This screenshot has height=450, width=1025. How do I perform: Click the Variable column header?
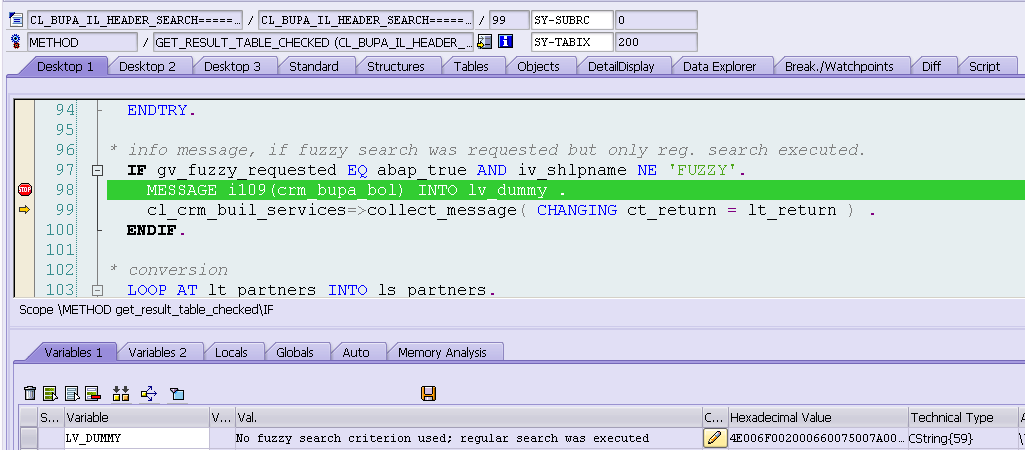click(x=136, y=417)
